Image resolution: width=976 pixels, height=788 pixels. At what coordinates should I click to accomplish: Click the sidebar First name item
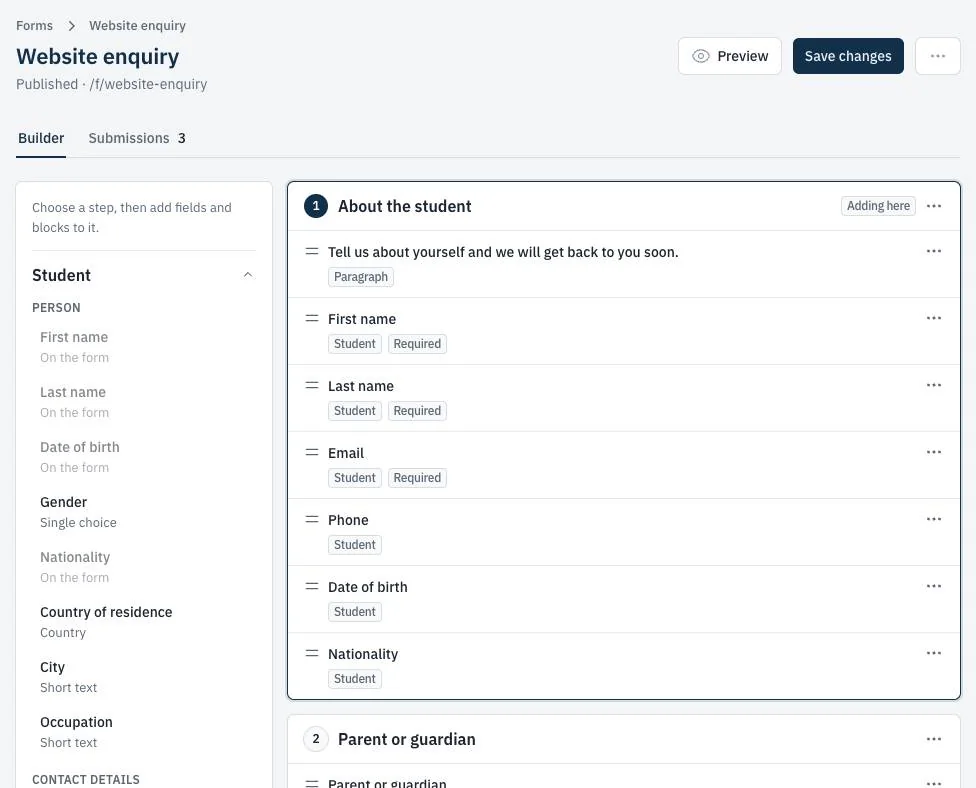[143, 347]
